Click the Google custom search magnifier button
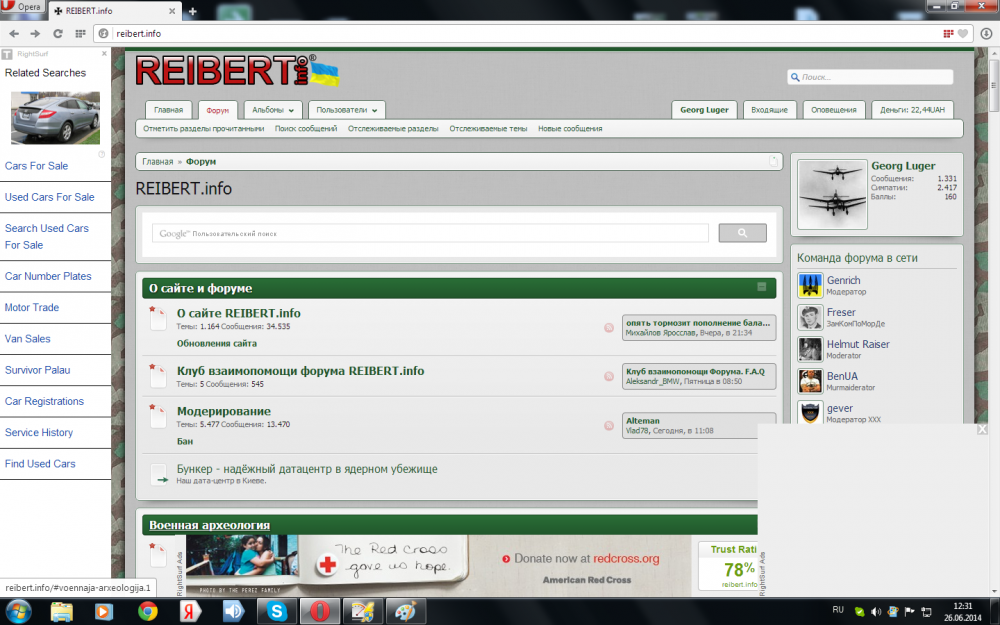 click(742, 233)
